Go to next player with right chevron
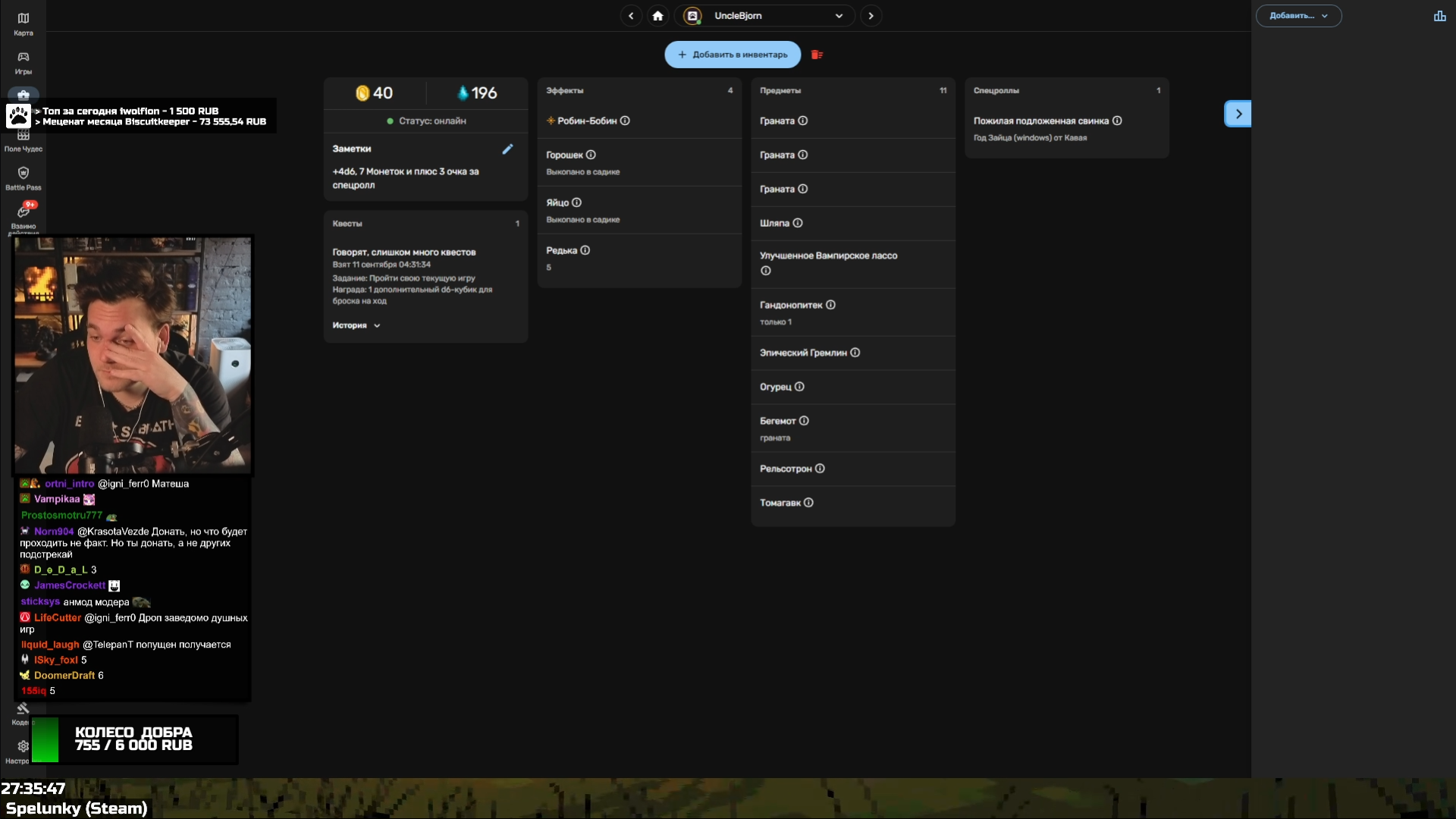The image size is (1456, 819). [x=871, y=16]
